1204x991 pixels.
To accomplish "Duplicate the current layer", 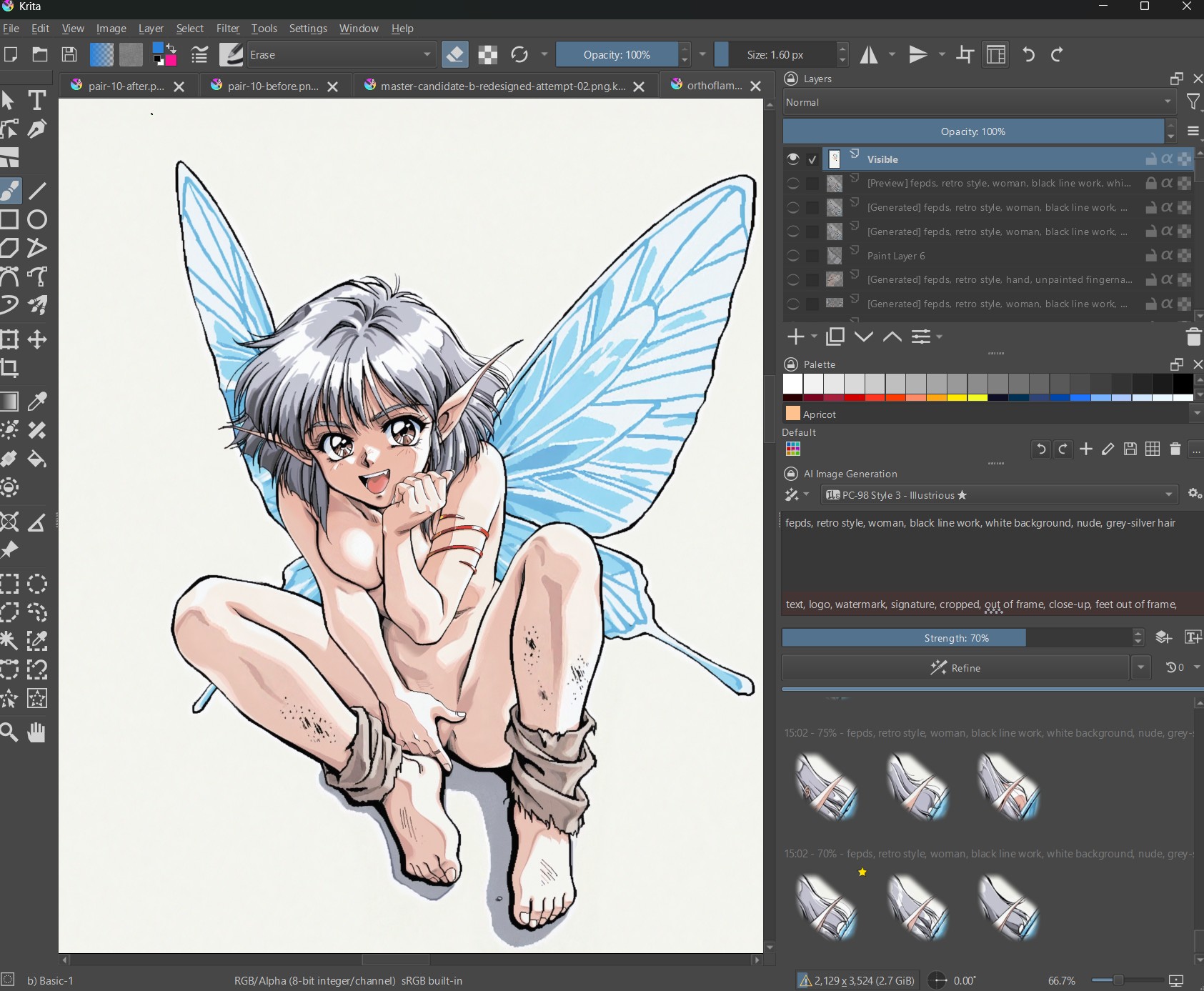I will click(x=835, y=337).
